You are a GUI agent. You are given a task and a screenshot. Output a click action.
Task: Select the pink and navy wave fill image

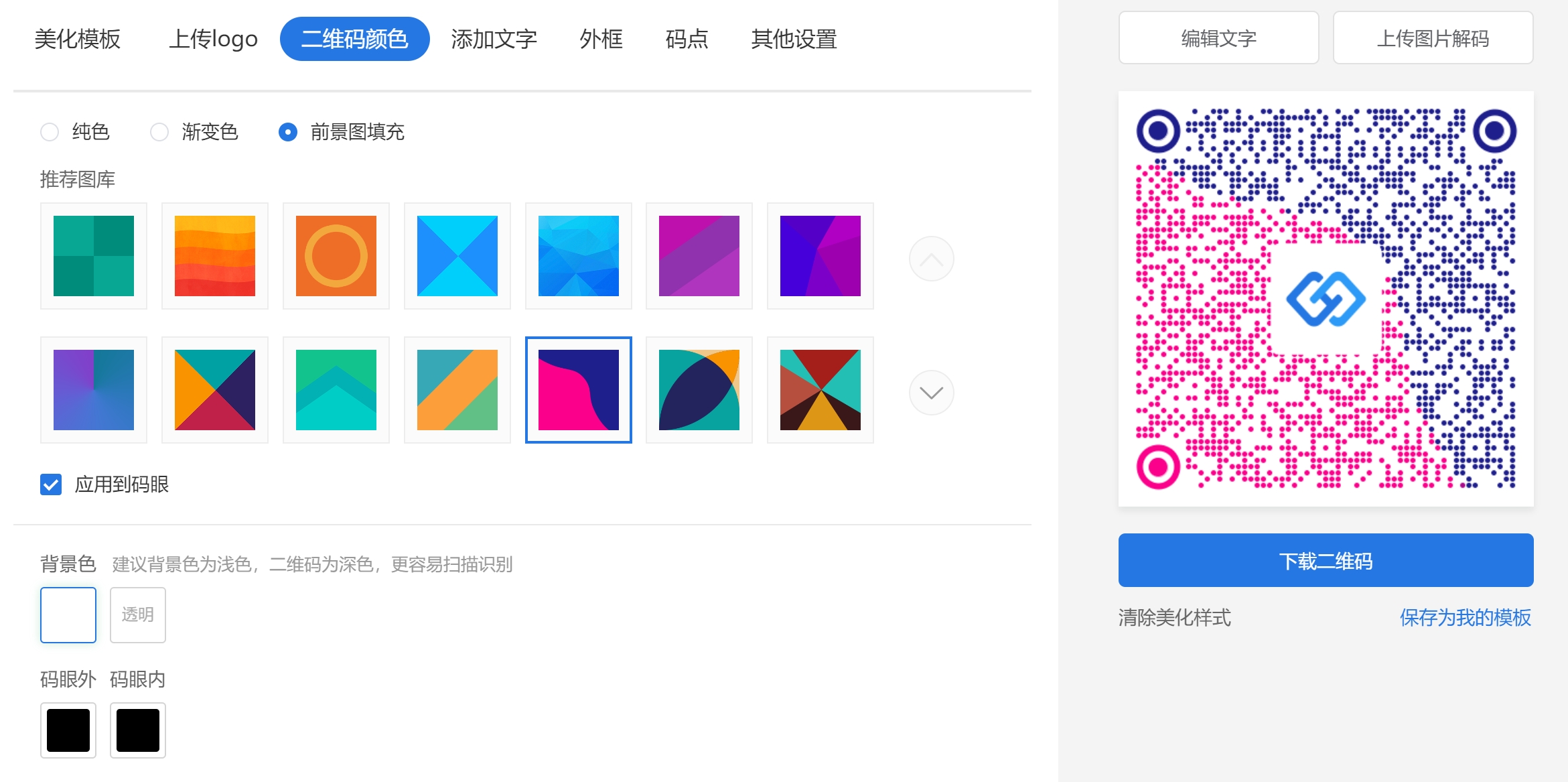click(579, 390)
